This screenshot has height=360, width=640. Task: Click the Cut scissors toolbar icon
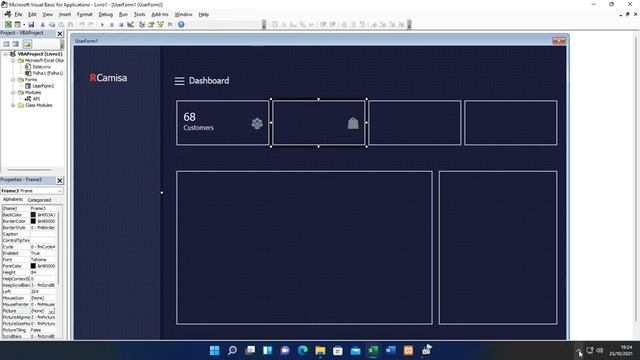pyautogui.click(x=42, y=24)
